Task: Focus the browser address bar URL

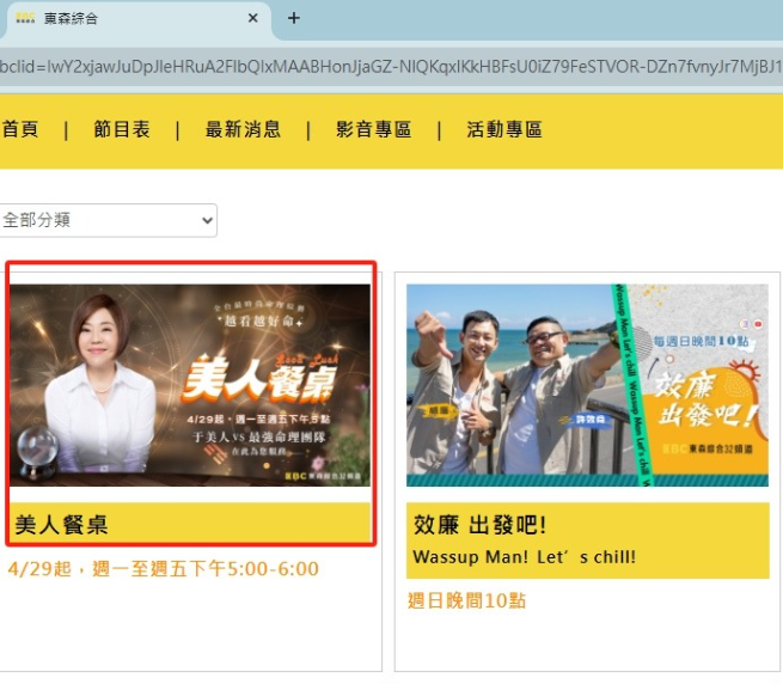Action: [x=390, y=66]
